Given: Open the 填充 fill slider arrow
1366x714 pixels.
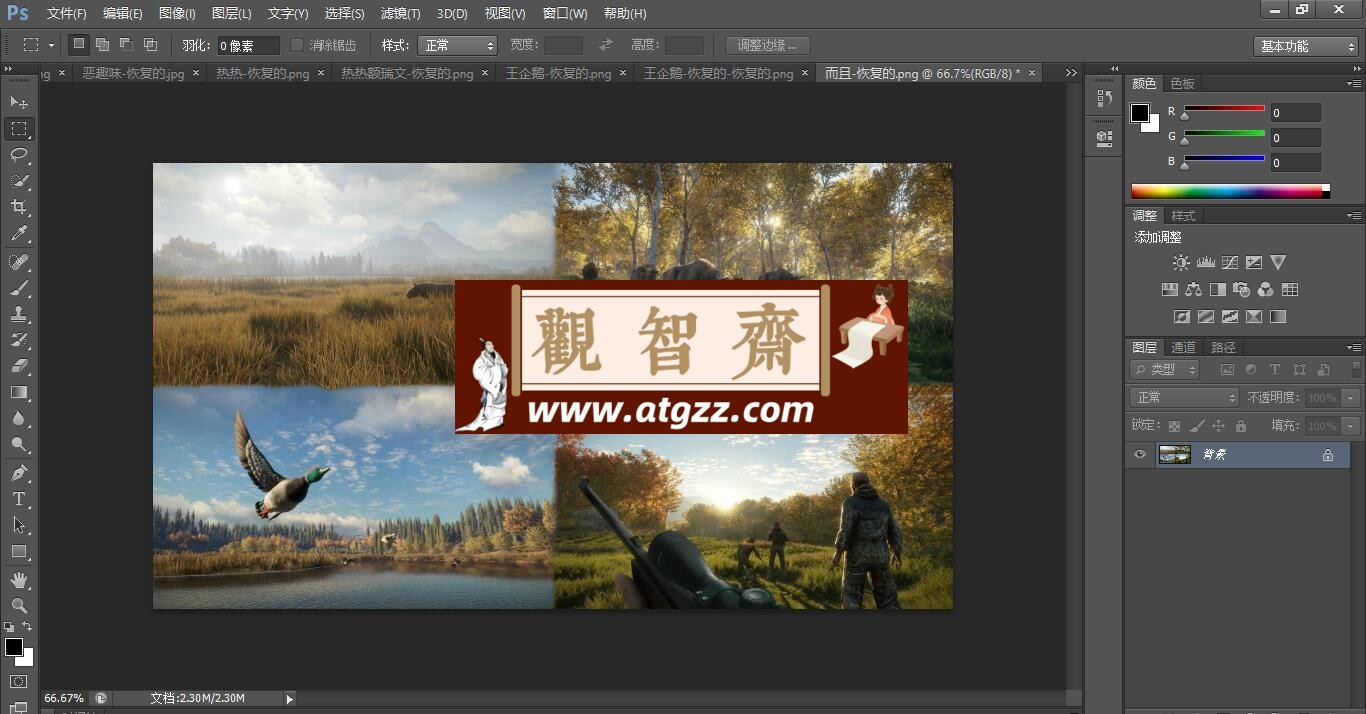Looking at the screenshot, I should click(1351, 426).
